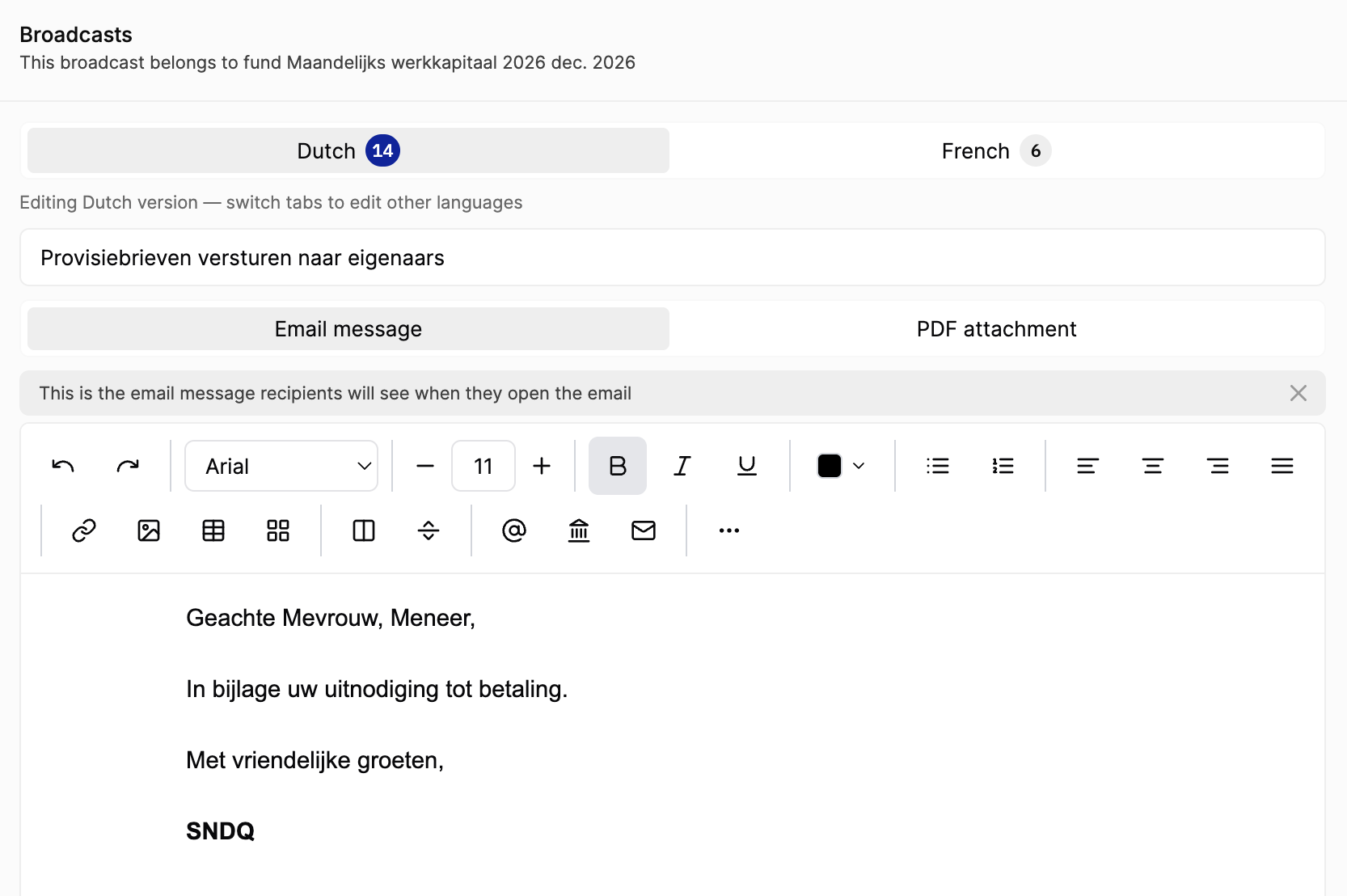
Task: Align text right
Action: point(1218,466)
